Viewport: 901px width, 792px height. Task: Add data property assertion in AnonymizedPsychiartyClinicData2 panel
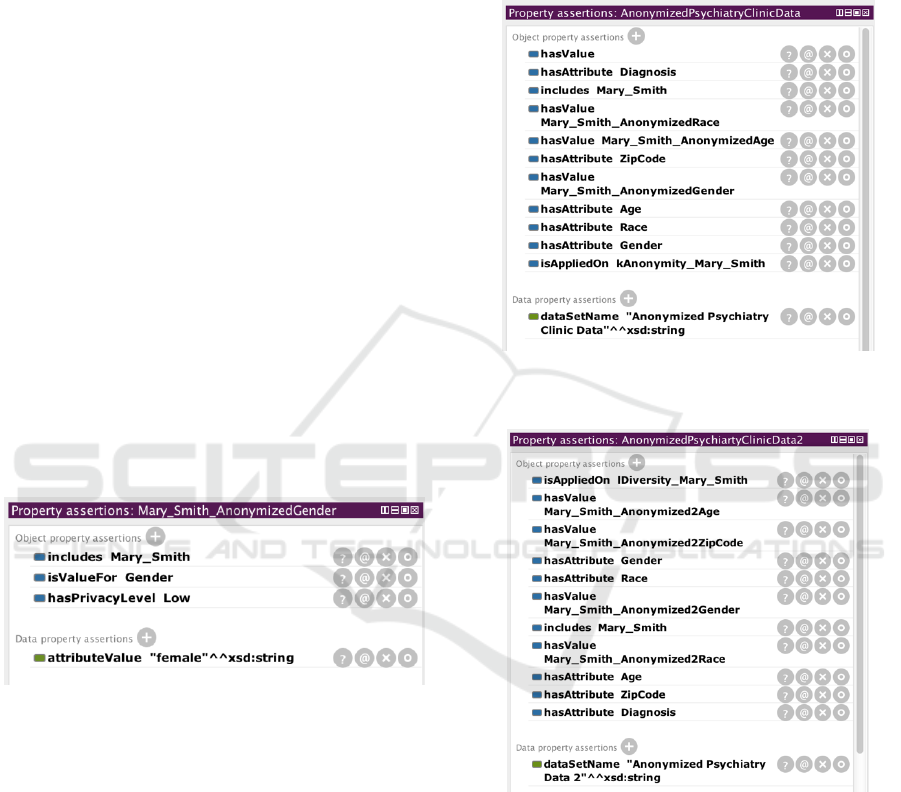click(x=629, y=746)
